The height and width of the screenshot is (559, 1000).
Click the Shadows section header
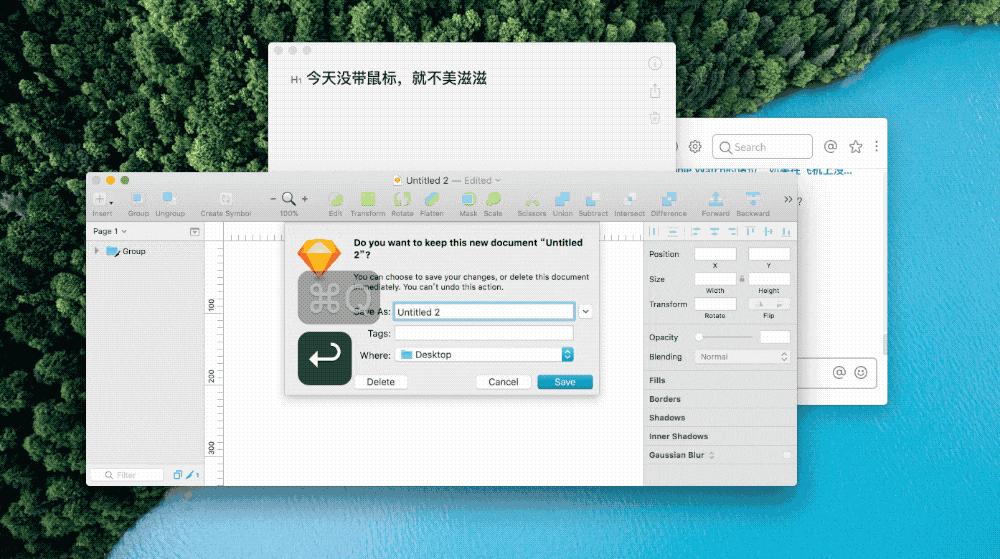click(x=666, y=417)
